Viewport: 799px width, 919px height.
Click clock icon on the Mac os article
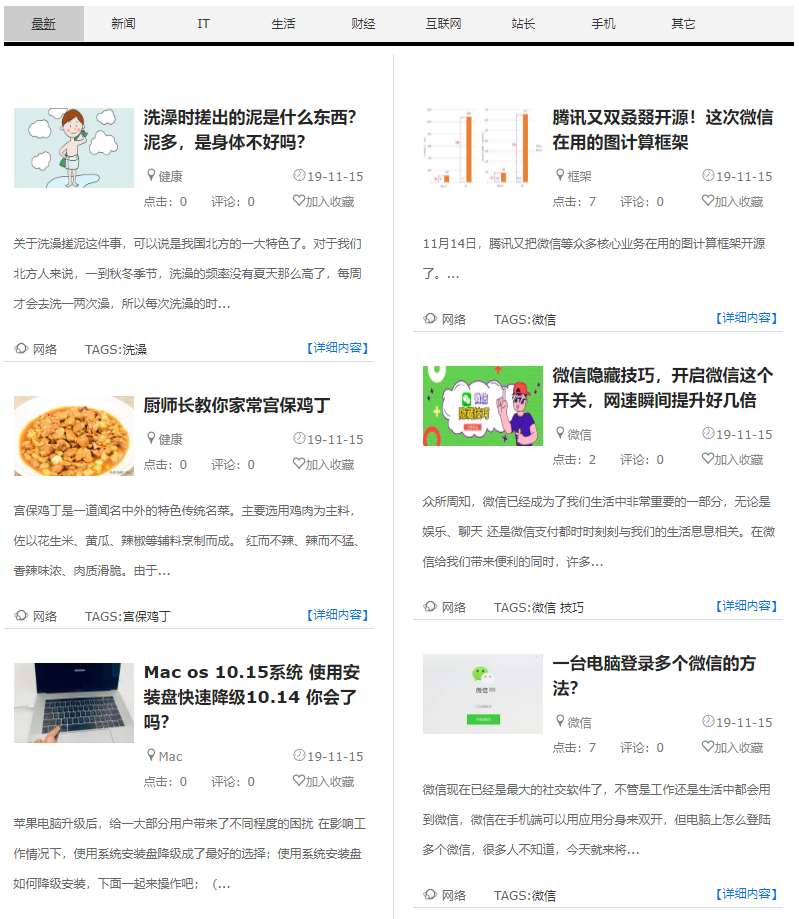point(299,755)
